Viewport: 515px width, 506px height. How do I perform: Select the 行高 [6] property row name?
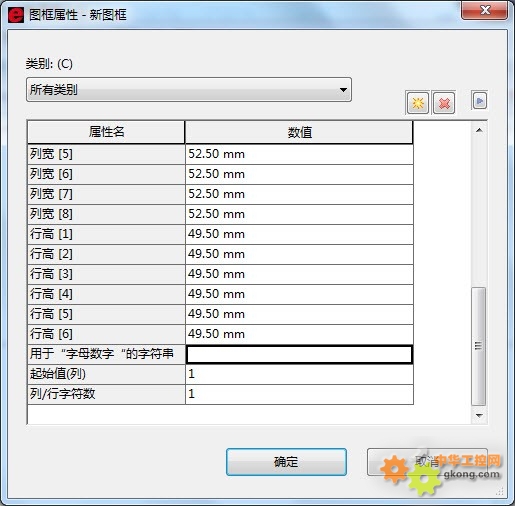pos(106,334)
